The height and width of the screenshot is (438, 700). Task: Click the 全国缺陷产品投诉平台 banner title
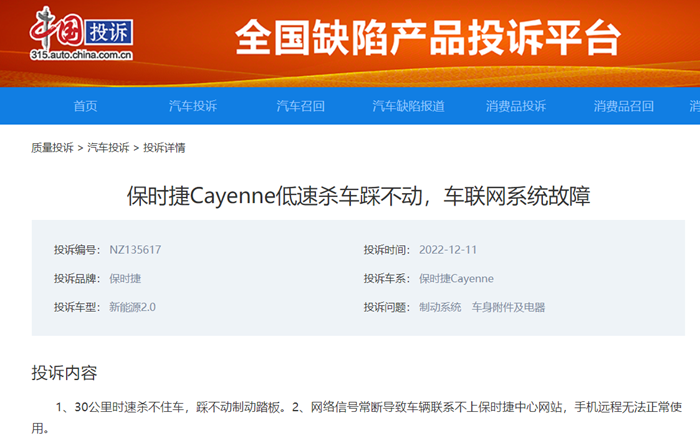tap(428, 37)
